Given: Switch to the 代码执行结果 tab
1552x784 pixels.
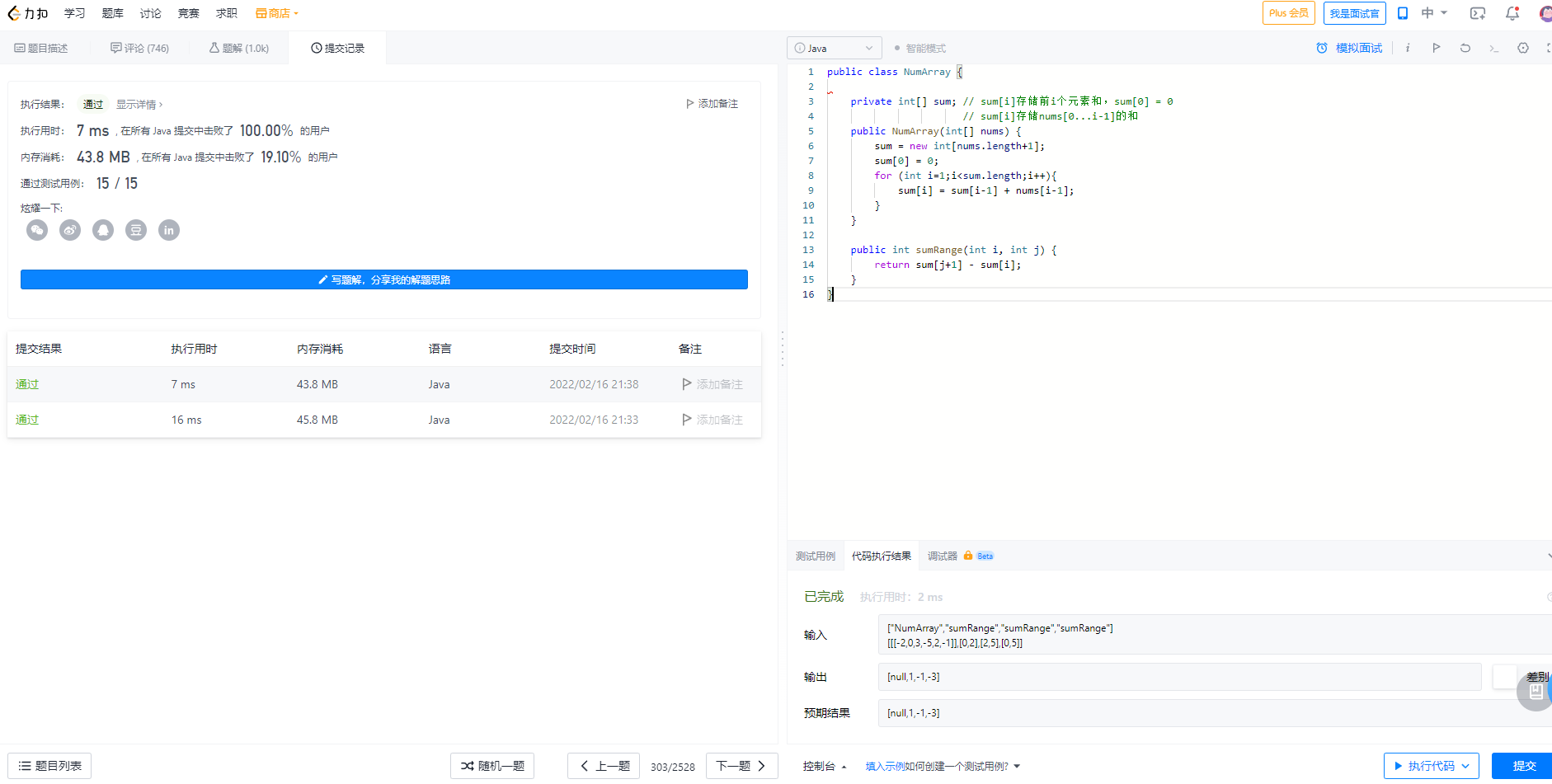Looking at the screenshot, I should coord(882,556).
